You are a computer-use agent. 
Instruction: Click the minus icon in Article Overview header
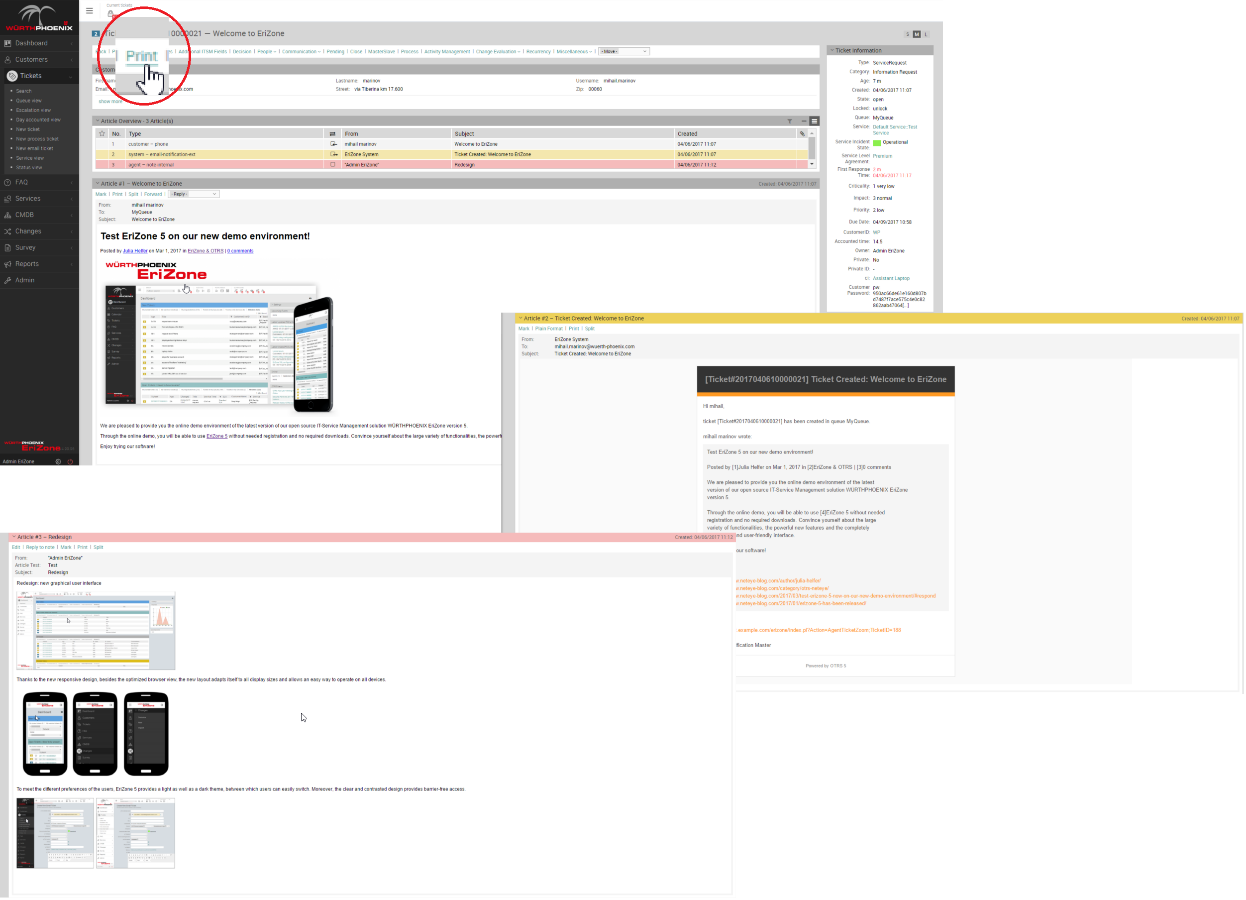click(x=804, y=120)
